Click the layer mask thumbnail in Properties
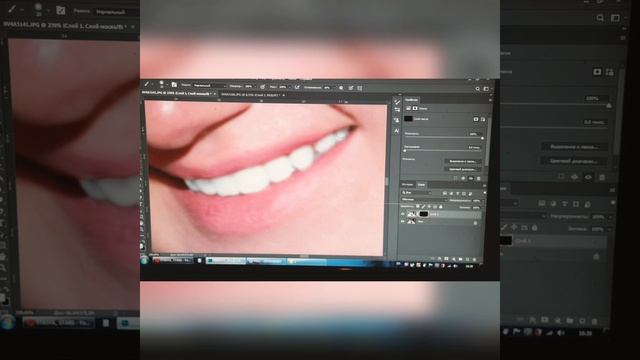 point(408,119)
